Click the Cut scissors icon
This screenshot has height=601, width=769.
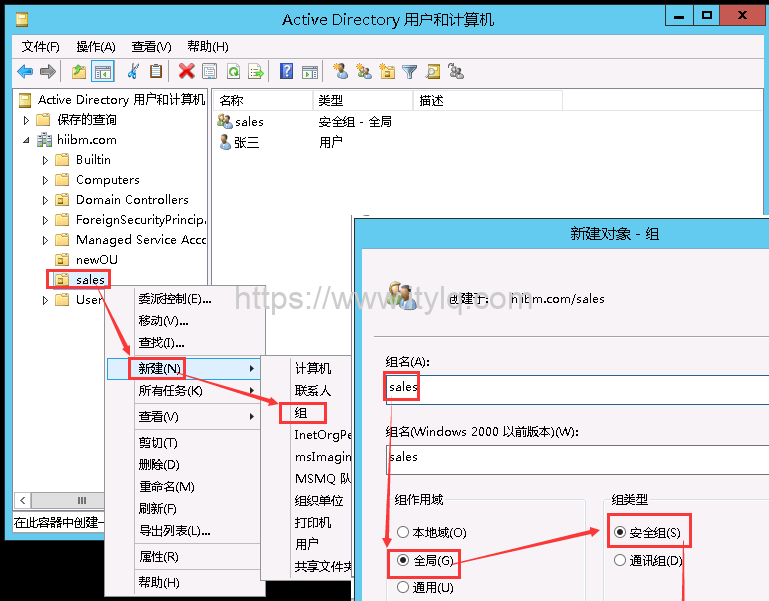click(132, 72)
